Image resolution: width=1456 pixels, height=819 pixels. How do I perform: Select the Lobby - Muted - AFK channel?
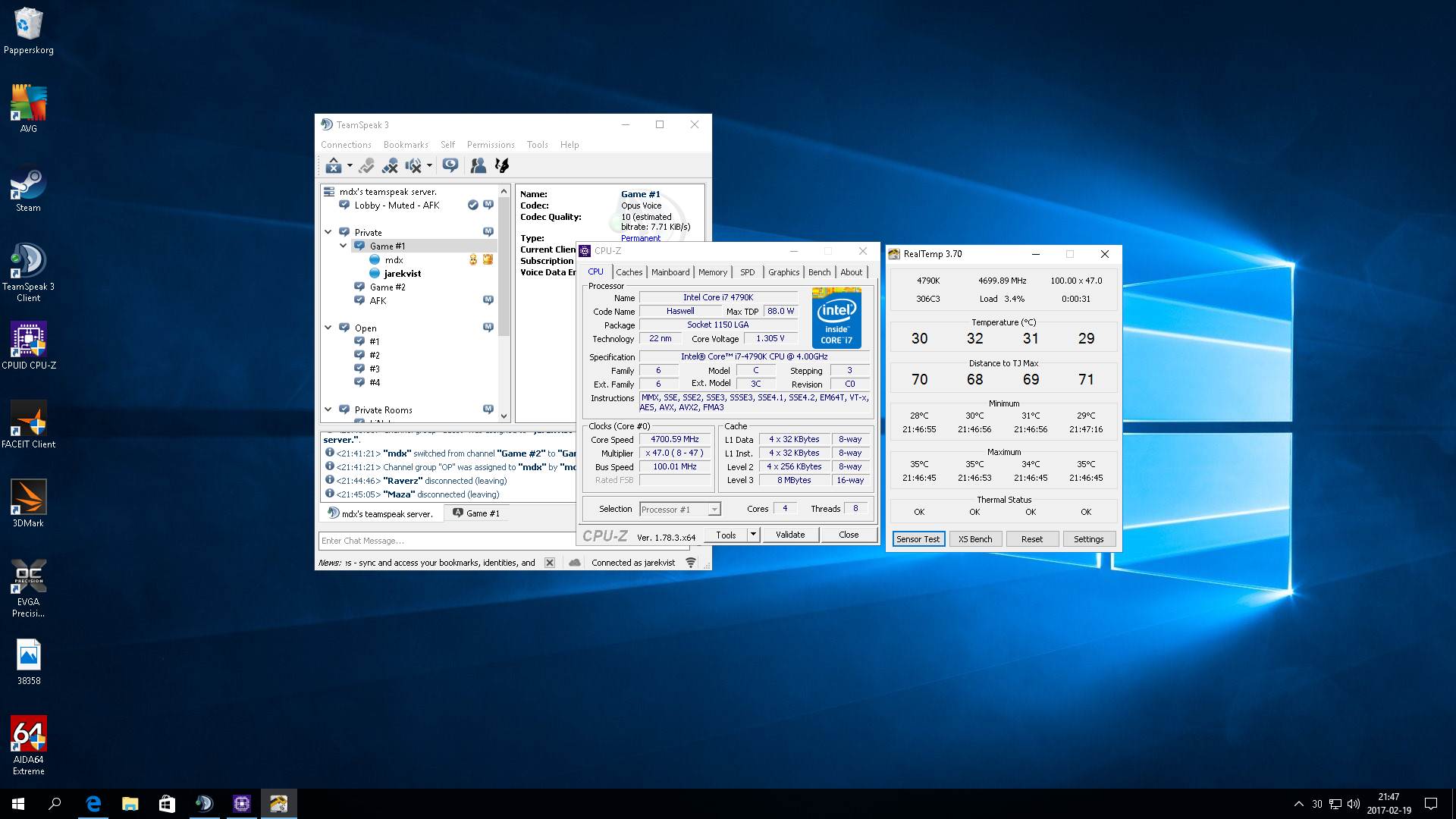tap(397, 206)
